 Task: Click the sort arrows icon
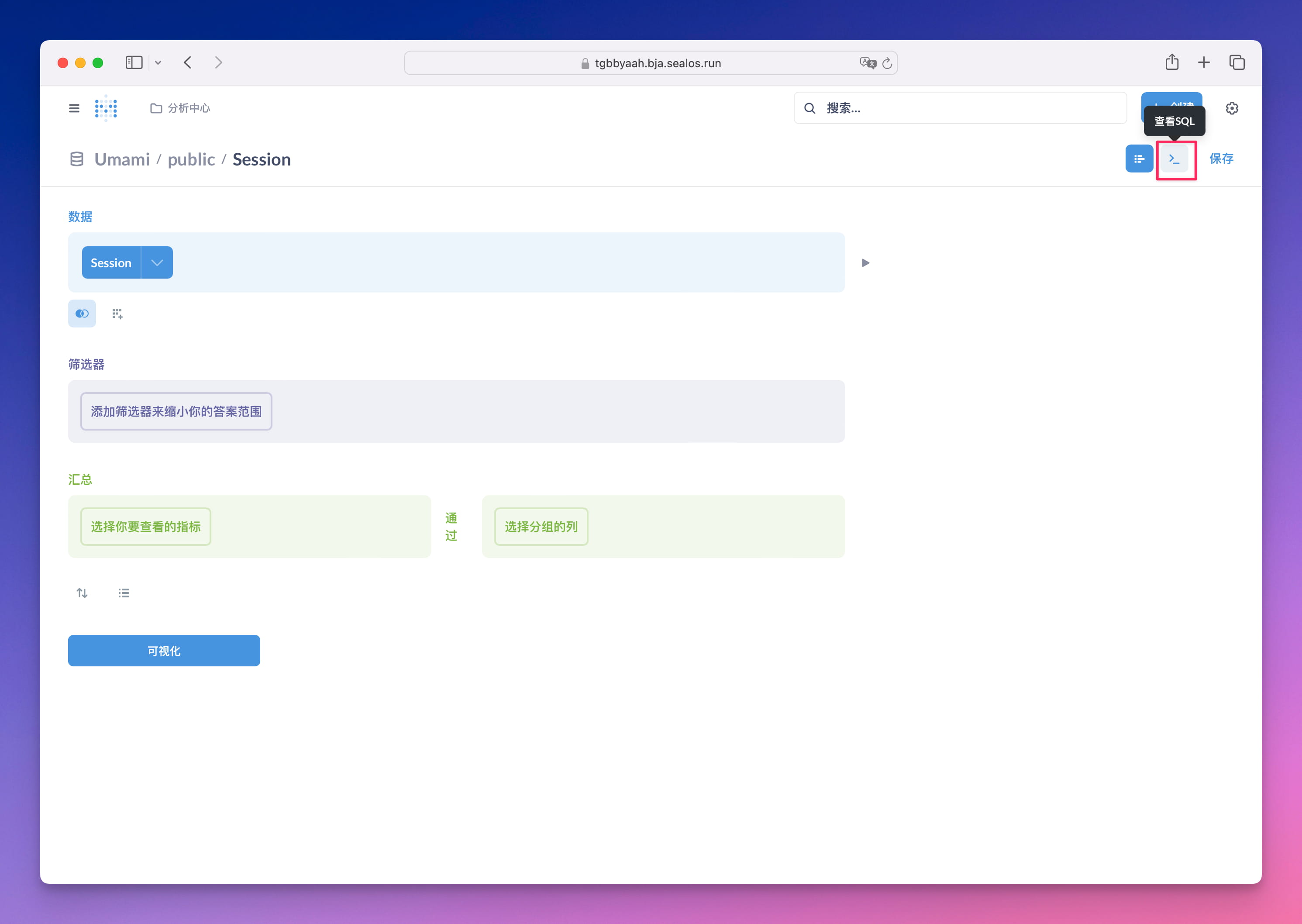[x=82, y=593]
